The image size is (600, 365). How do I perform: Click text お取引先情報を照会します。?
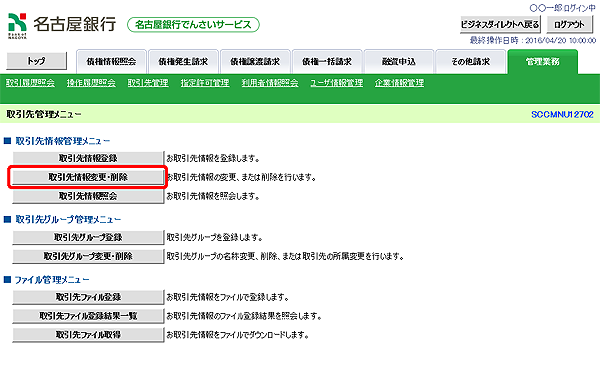coord(213,196)
